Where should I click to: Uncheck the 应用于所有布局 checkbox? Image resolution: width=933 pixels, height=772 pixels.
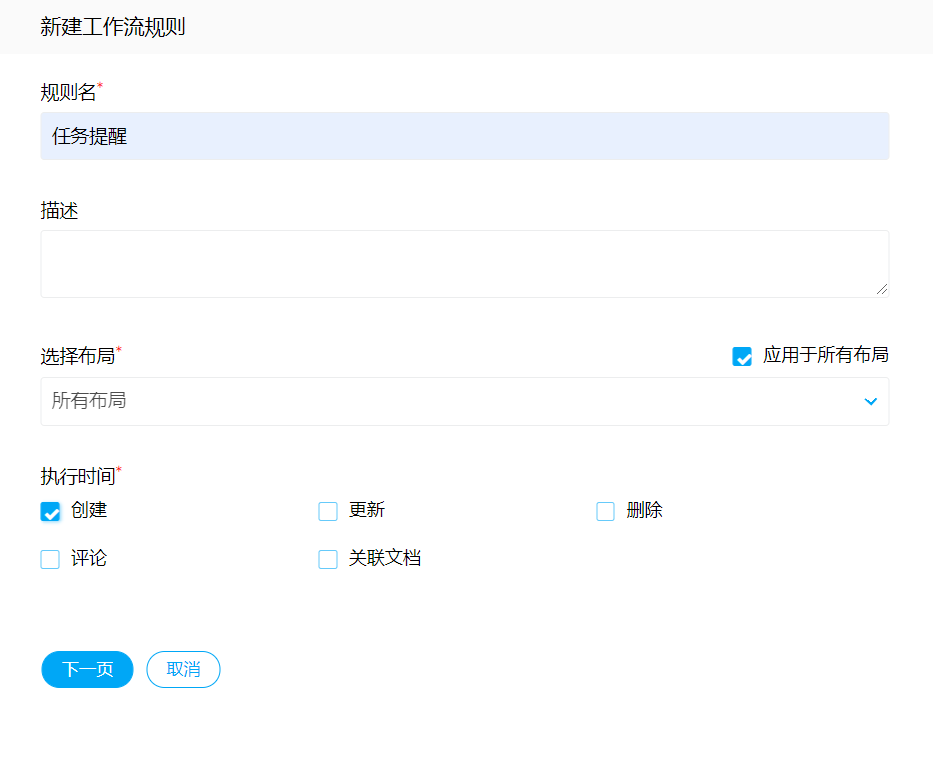(742, 357)
